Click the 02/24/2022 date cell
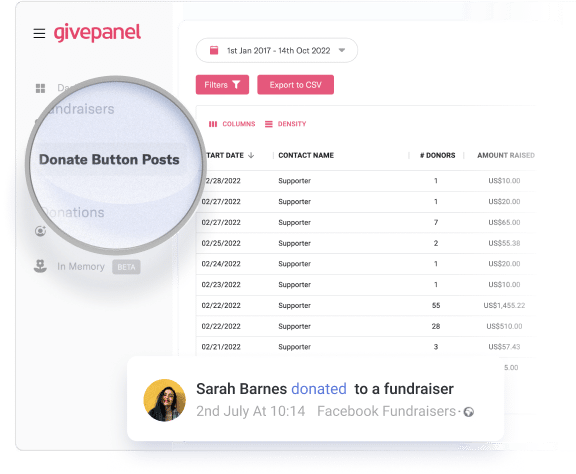 pos(221,264)
